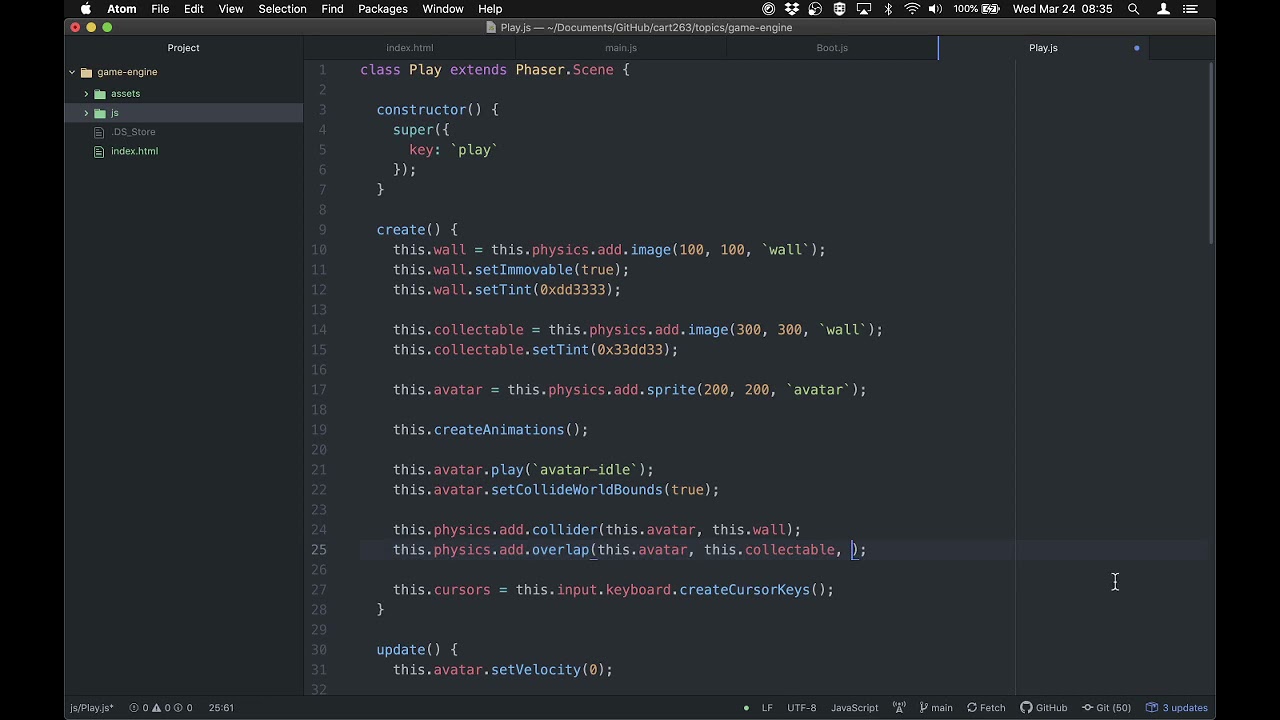Click the AirPlay display icon

863,9
